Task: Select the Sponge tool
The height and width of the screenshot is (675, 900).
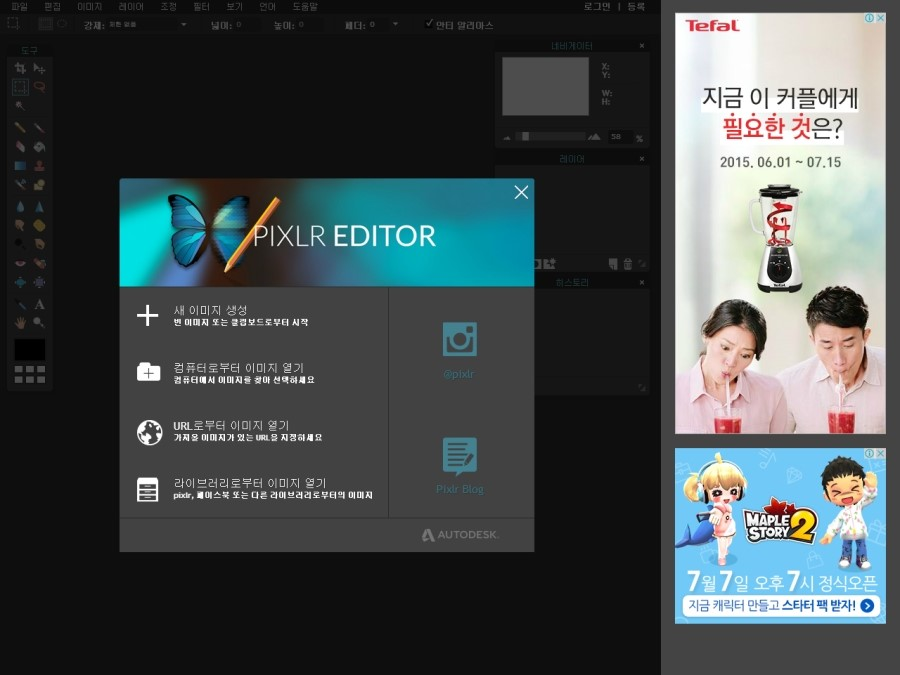Action: coord(39,225)
